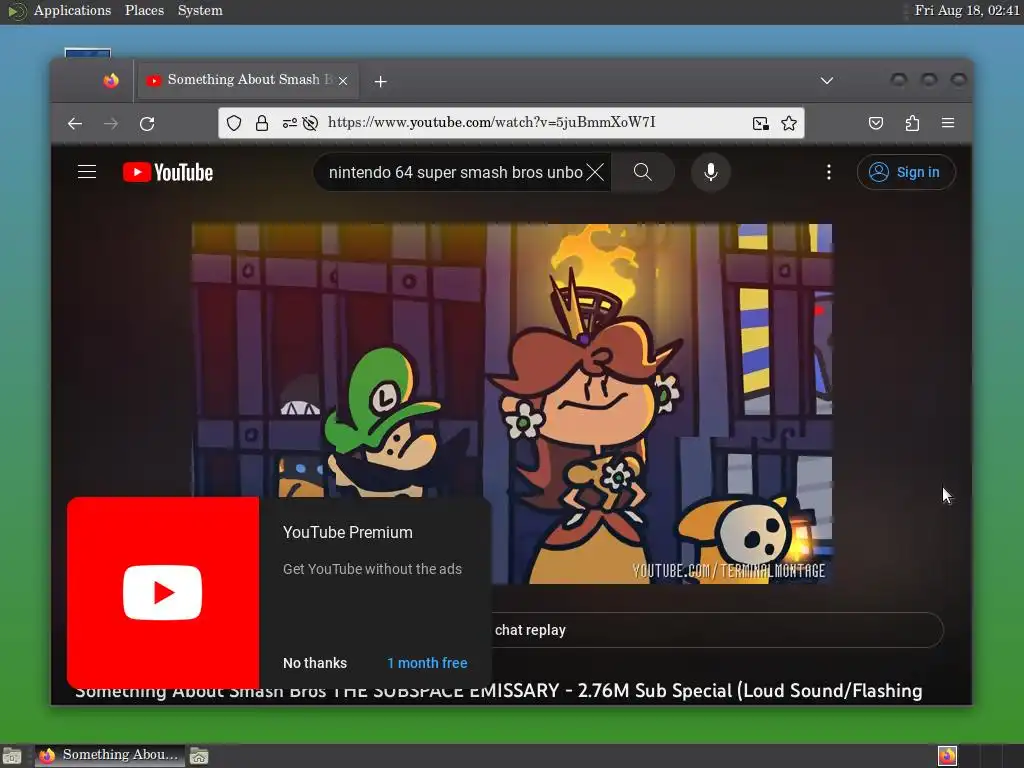Click the clock showing Fri Aug 18

click(x=967, y=10)
